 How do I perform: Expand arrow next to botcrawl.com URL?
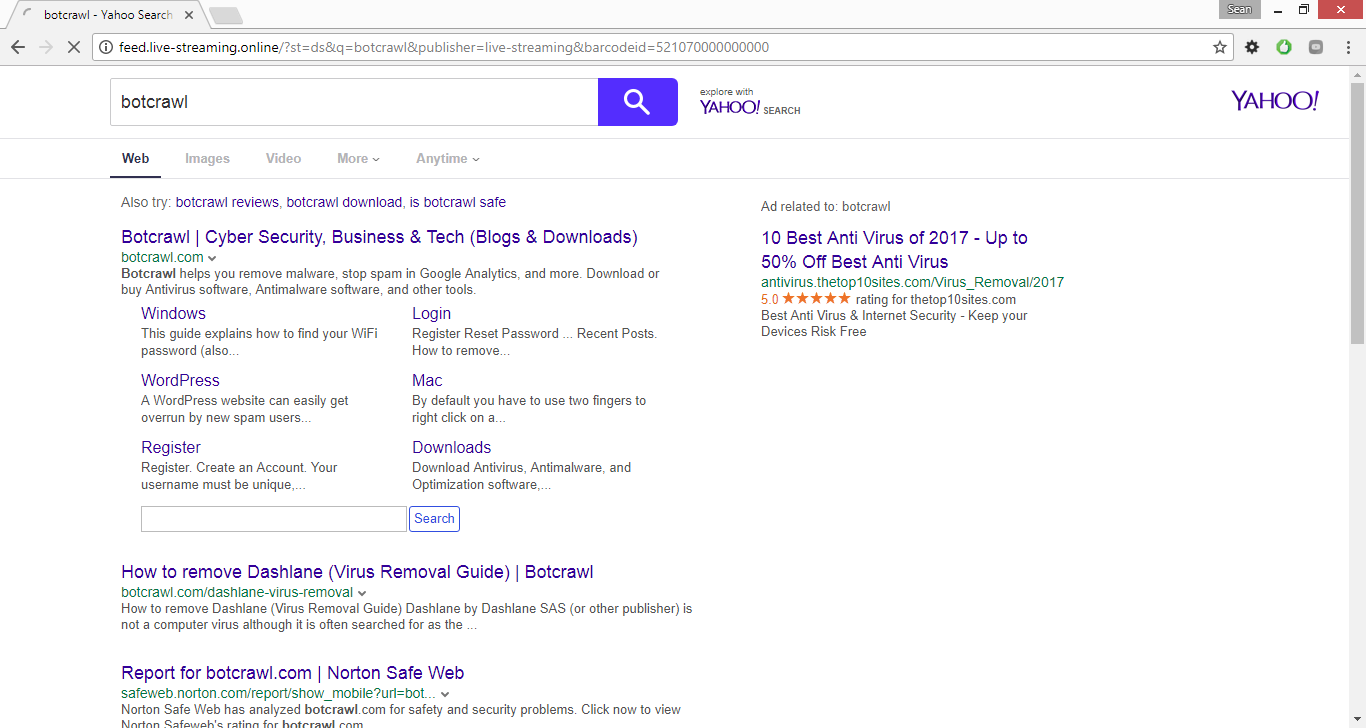[x=212, y=258]
